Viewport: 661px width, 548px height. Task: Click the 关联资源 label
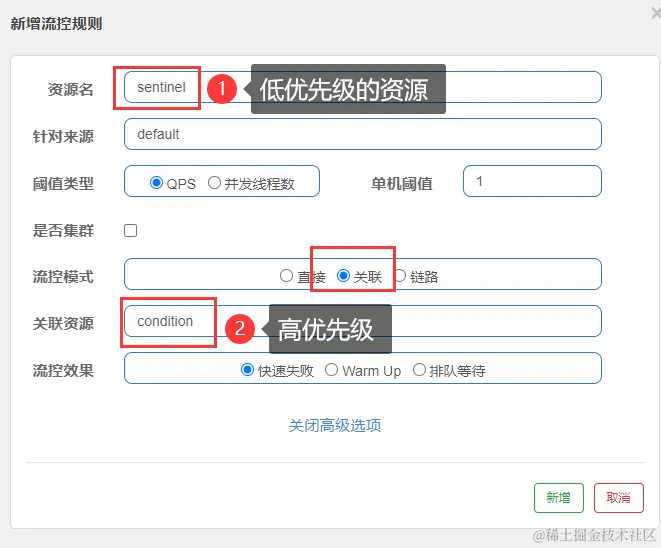tap(63, 324)
